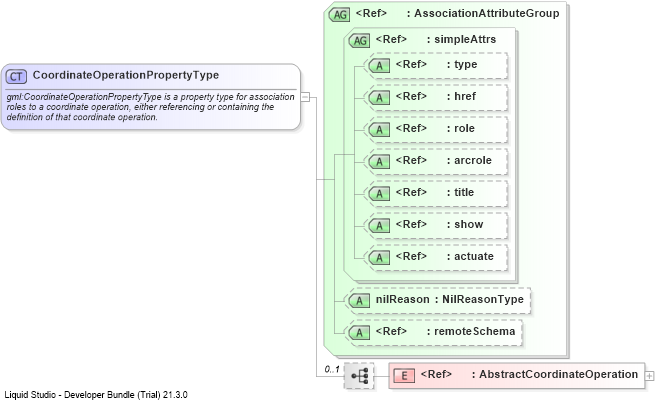Click the A icon beside remoteSchema attribute
This screenshot has height=400, width=655.
(x=359, y=333)
